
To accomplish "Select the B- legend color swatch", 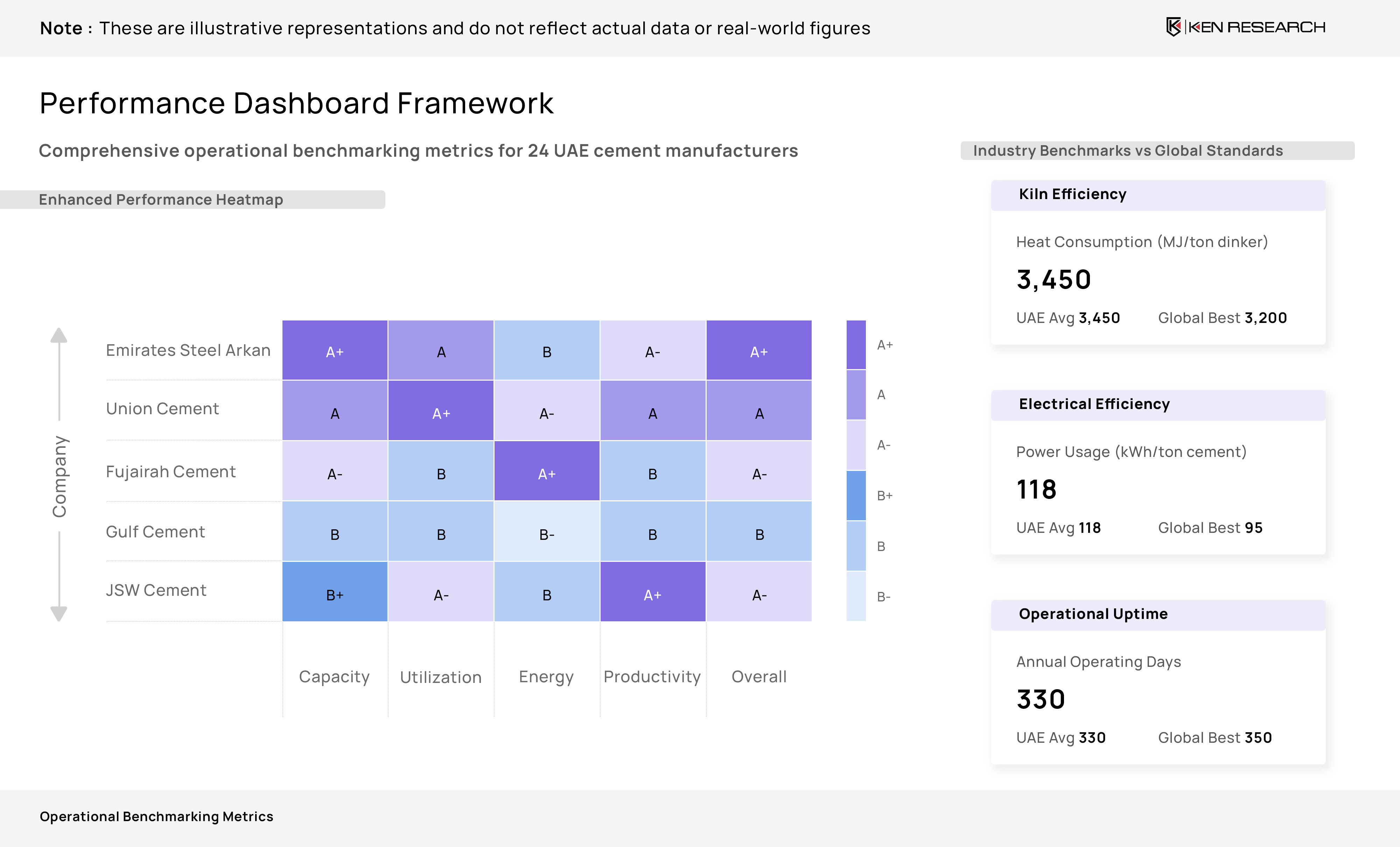I will click(856, 597).
